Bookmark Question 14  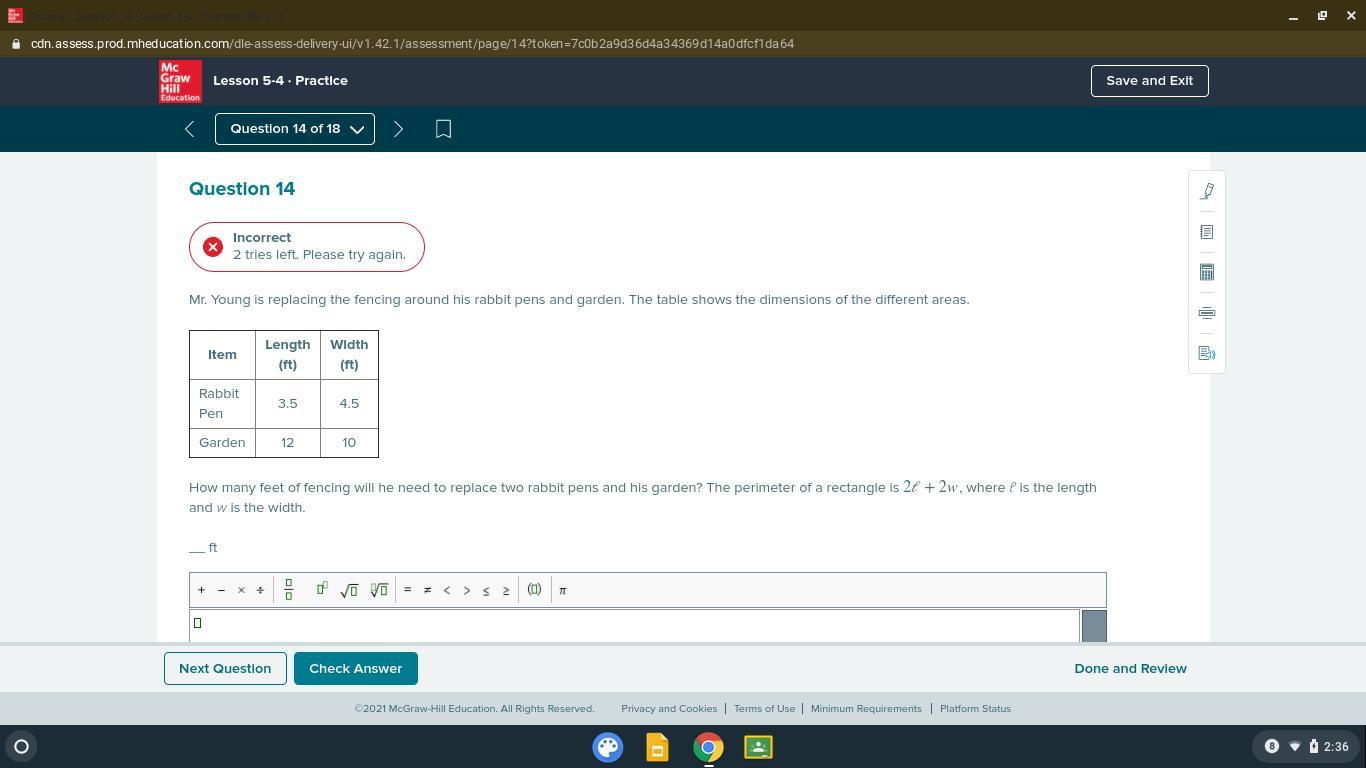443,129
